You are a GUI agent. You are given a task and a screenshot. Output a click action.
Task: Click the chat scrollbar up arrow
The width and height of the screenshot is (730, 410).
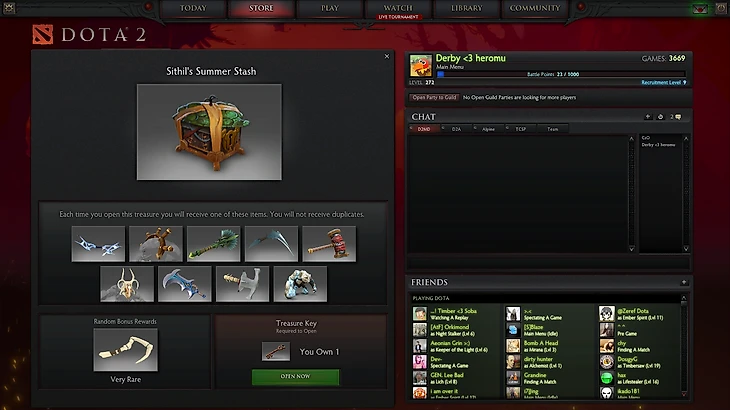(631, 139)
